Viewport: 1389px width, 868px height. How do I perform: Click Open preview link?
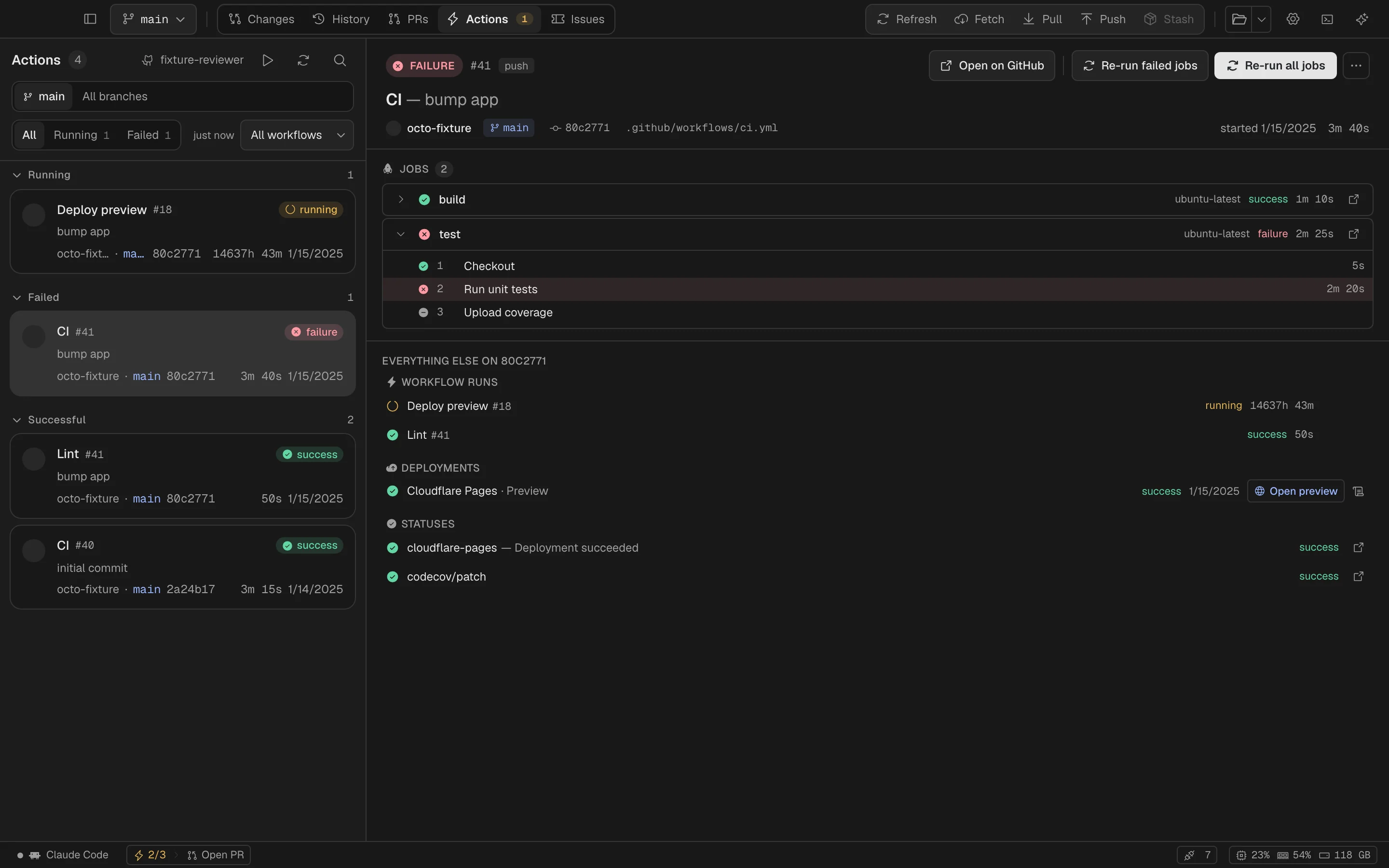(x=1295, y=491)
